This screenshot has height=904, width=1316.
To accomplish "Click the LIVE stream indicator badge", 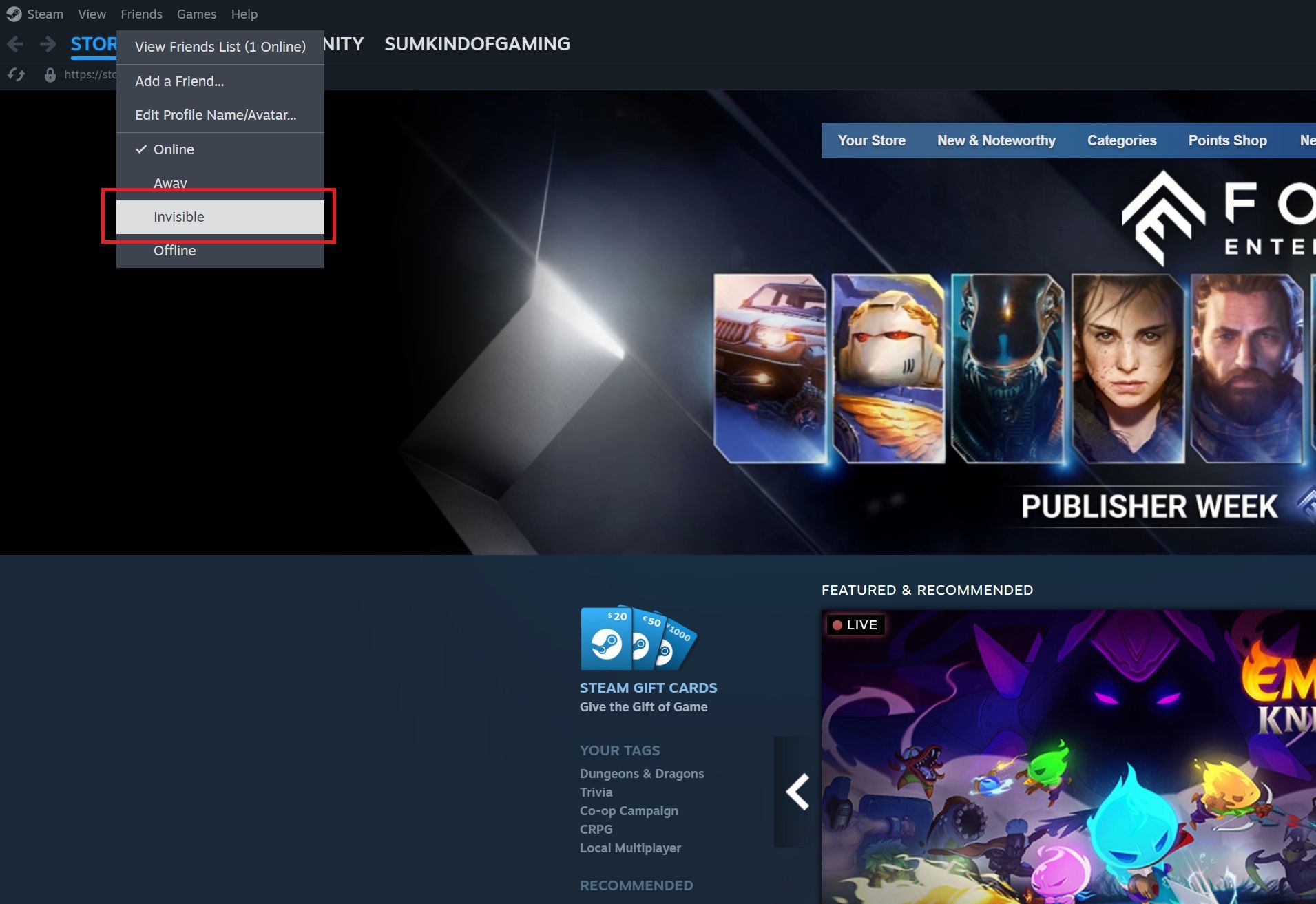I will tap(855, 624).
